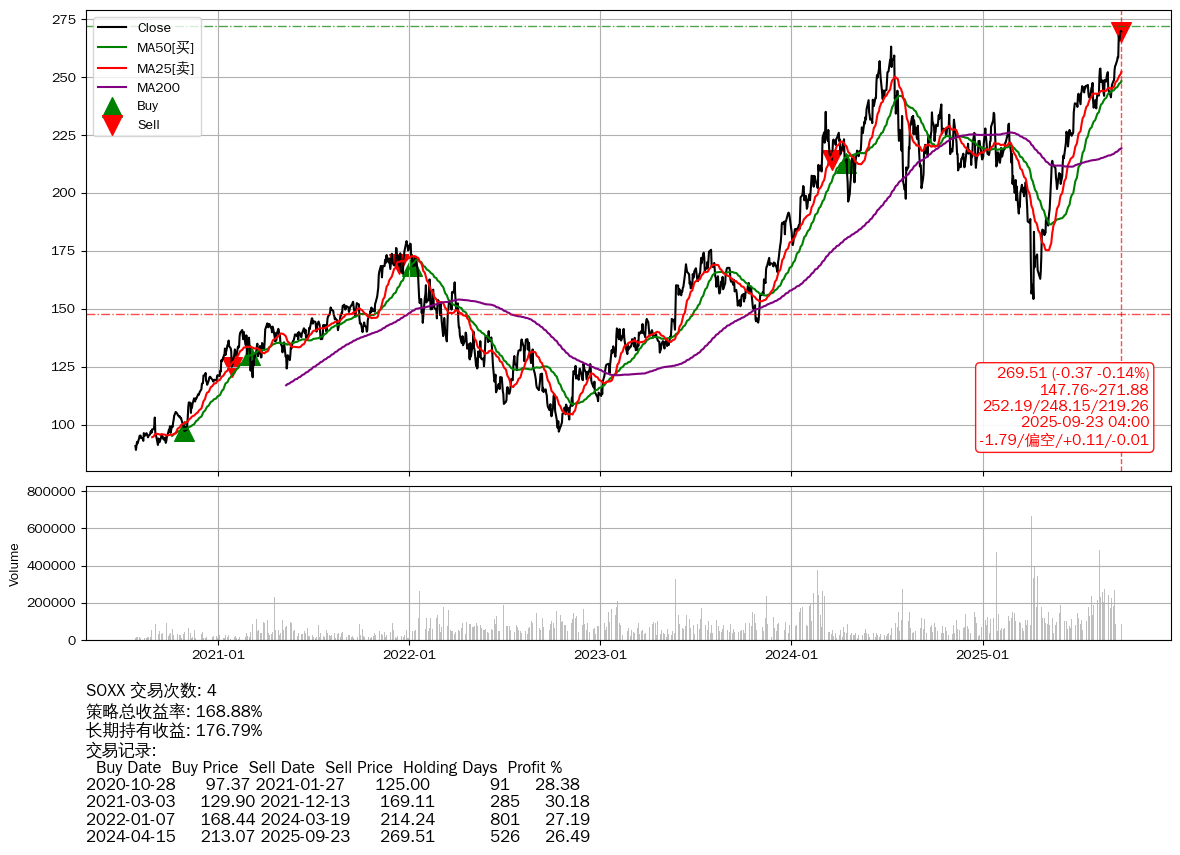Click the red Sell marker from March 2024
Viewport: 1180px width, 855px height.
coord(831,160)
